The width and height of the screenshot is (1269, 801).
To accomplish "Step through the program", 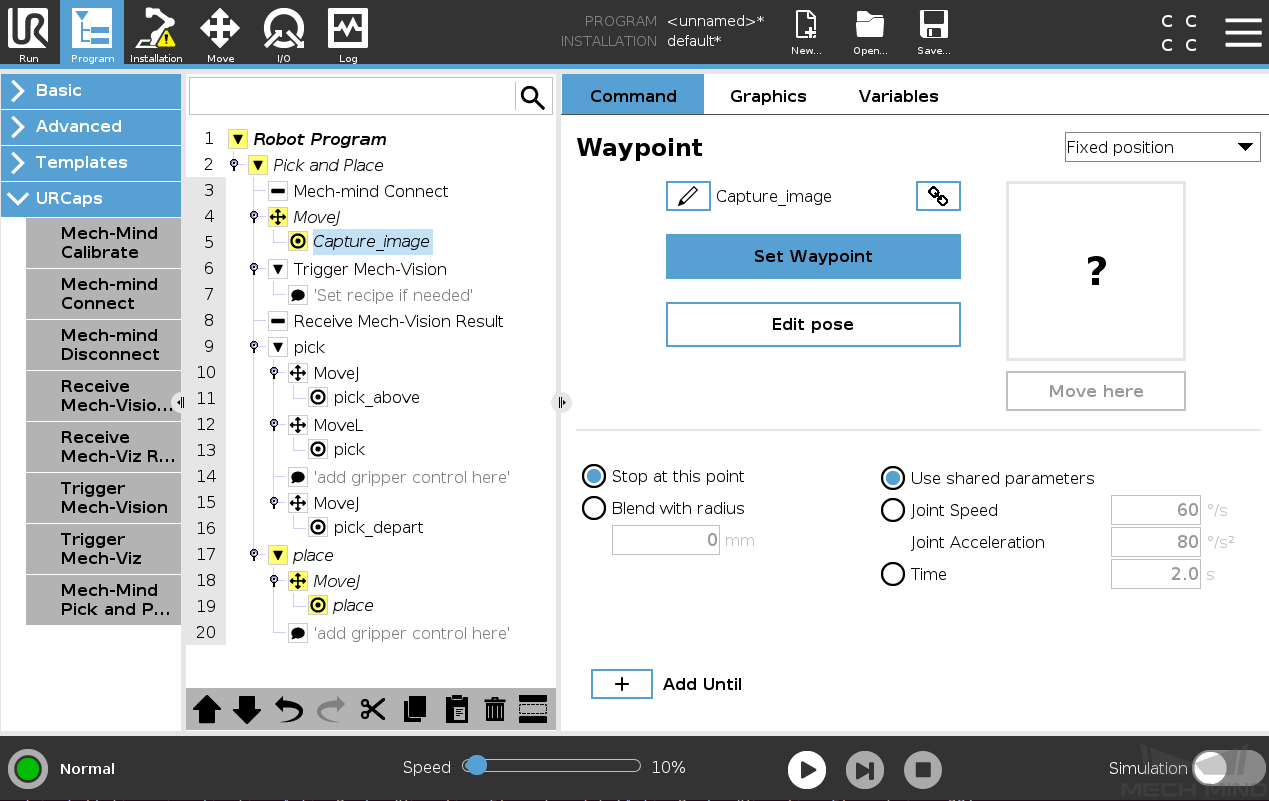I will tap(865, 770).
